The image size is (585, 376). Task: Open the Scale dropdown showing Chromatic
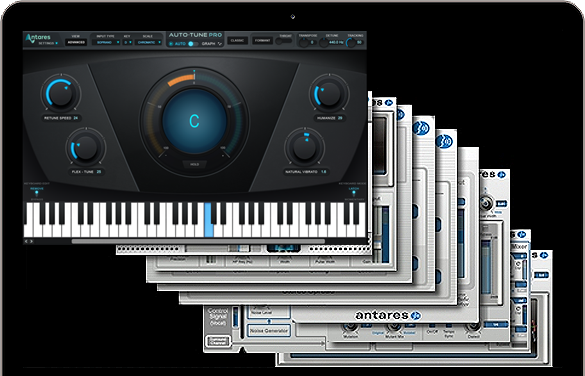pos(148,43)
